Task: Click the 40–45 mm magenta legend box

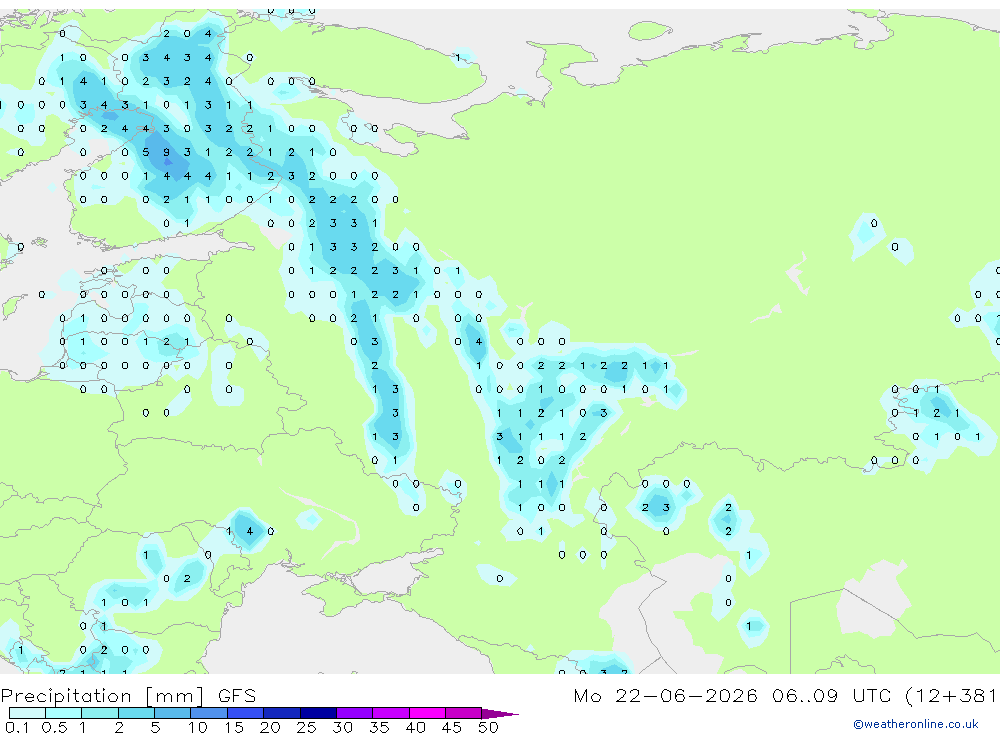Action: coord(428,713)
